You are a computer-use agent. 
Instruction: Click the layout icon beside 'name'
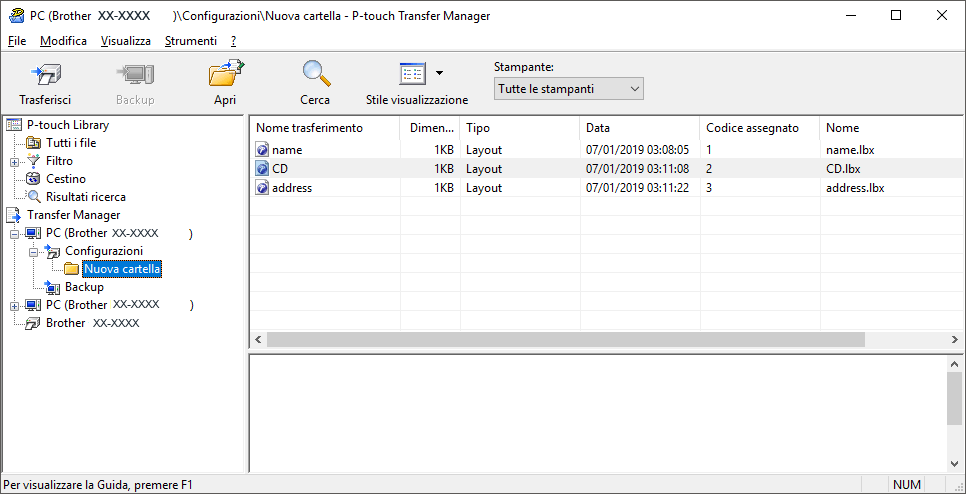point(262,150)
